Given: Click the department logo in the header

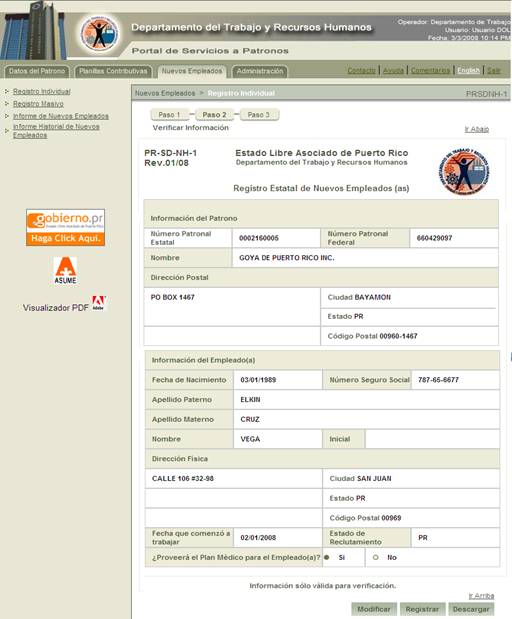Looking at the screenshot, I should pos(99,34).
